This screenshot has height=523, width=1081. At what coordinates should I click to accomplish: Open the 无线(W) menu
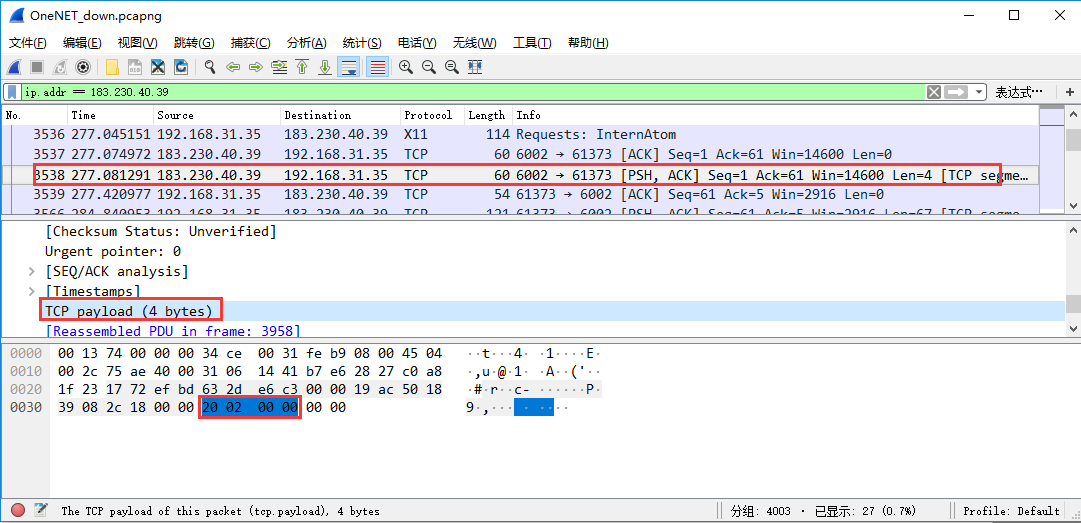474,43
